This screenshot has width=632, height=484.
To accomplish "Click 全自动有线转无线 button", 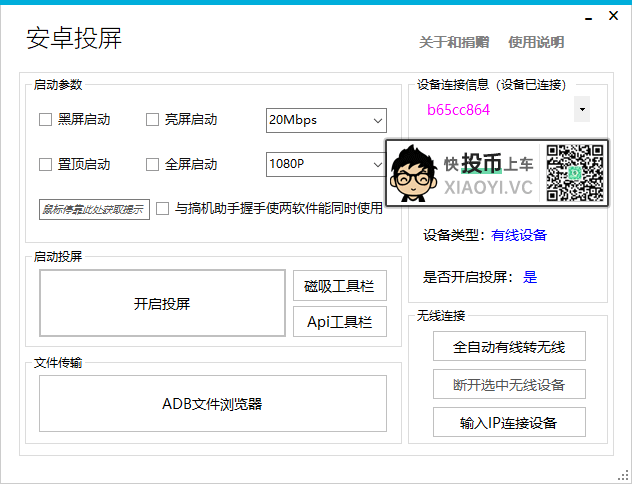I will [508, 347].
